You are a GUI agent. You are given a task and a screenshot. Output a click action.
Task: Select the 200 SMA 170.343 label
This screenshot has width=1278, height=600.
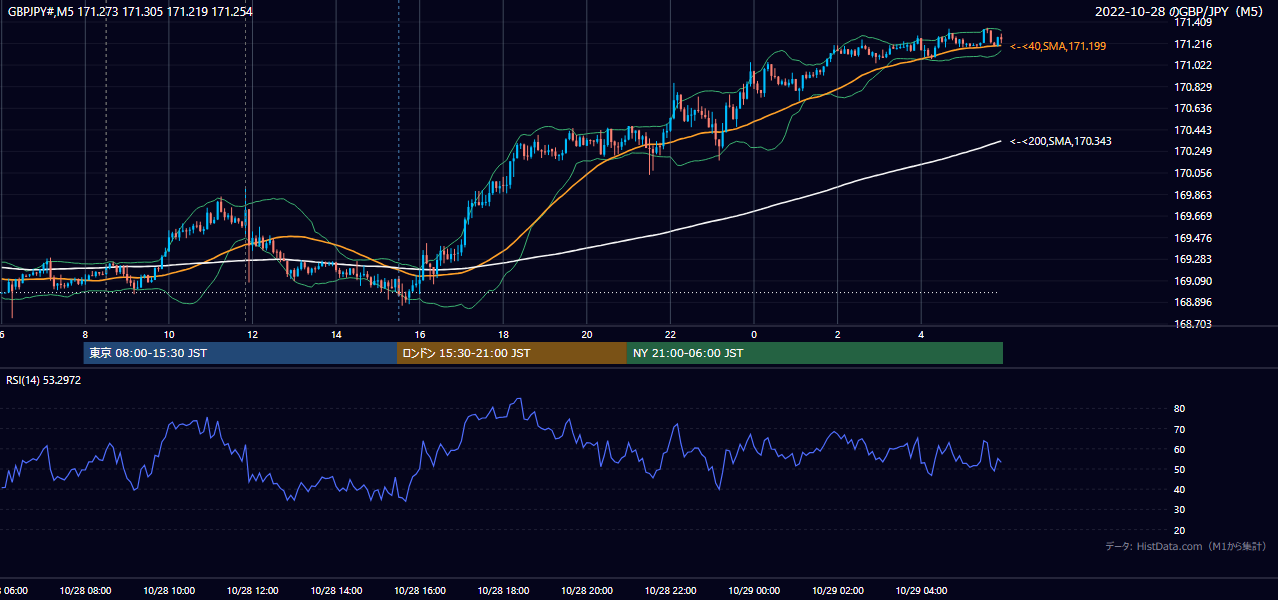(x=1061, y=141)
